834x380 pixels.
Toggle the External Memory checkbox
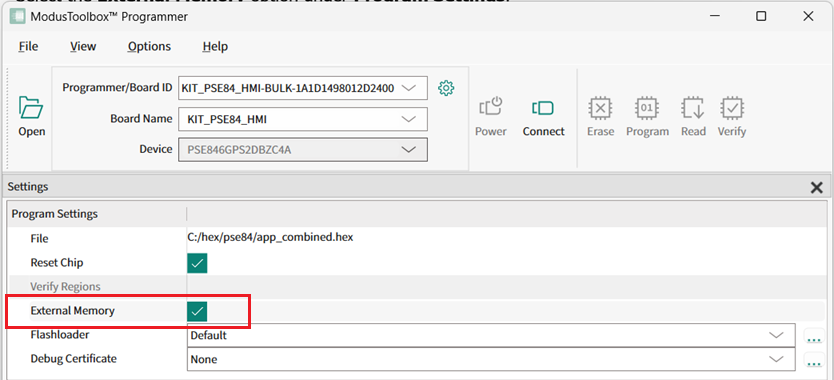pyautogui.click(x=197, y=311)
